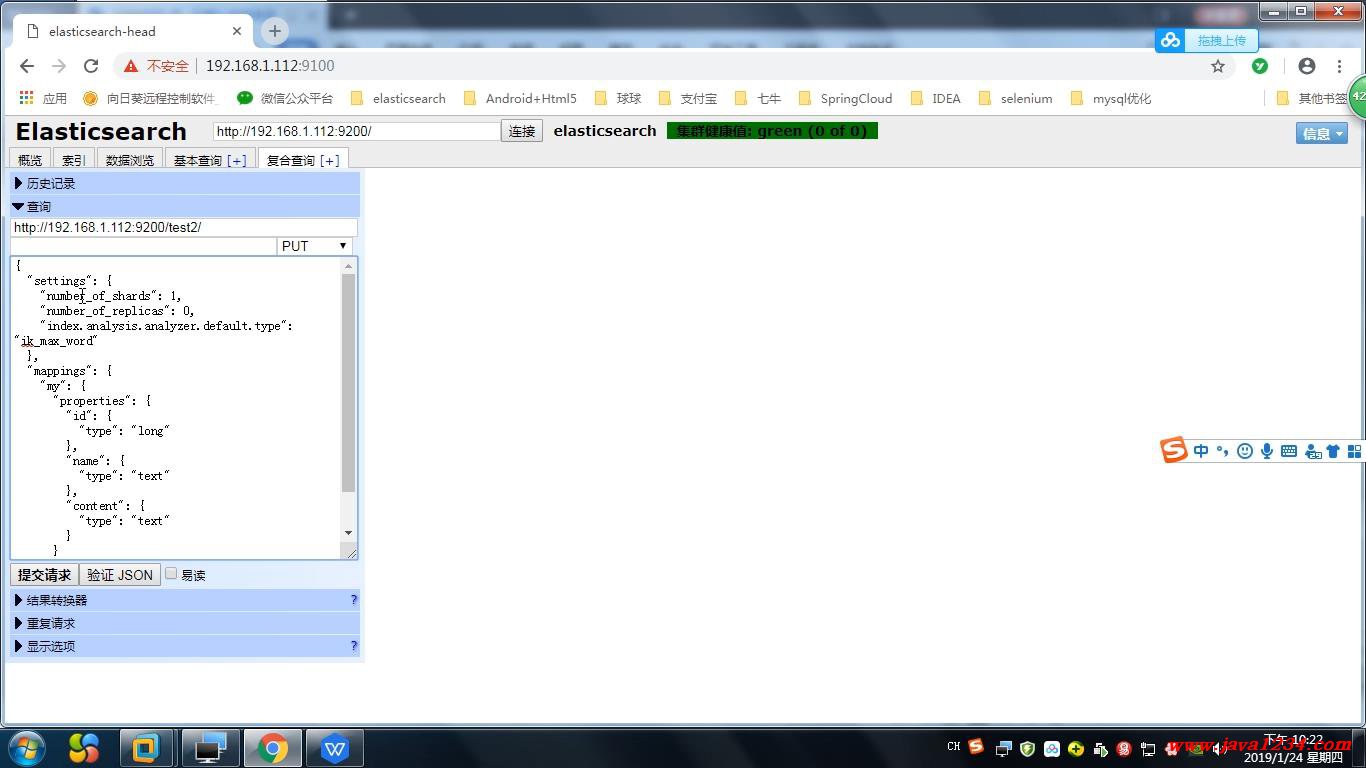Toggle Chinese/English mode 中 on Sogou bar
The image size is (1366, 768).
pyautogui.click(x=1201, y=451)
